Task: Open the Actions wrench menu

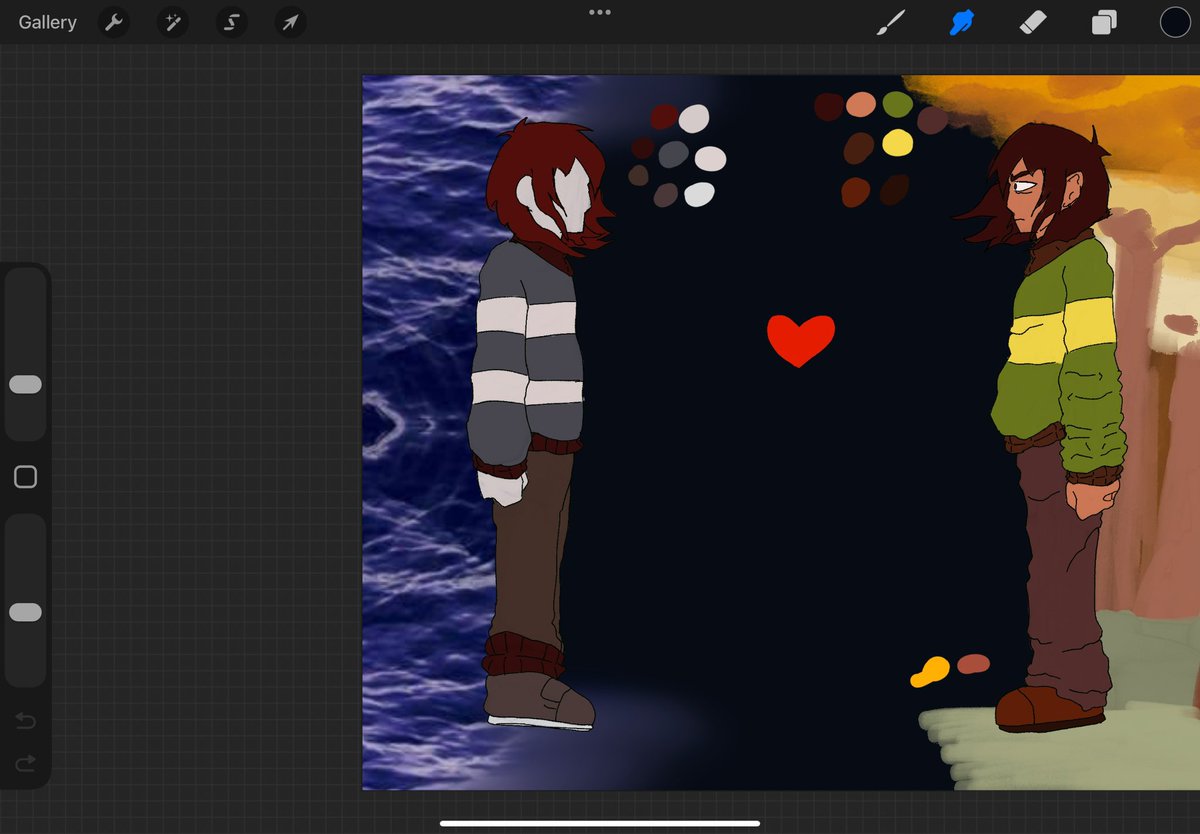Action: pos(114,22)
